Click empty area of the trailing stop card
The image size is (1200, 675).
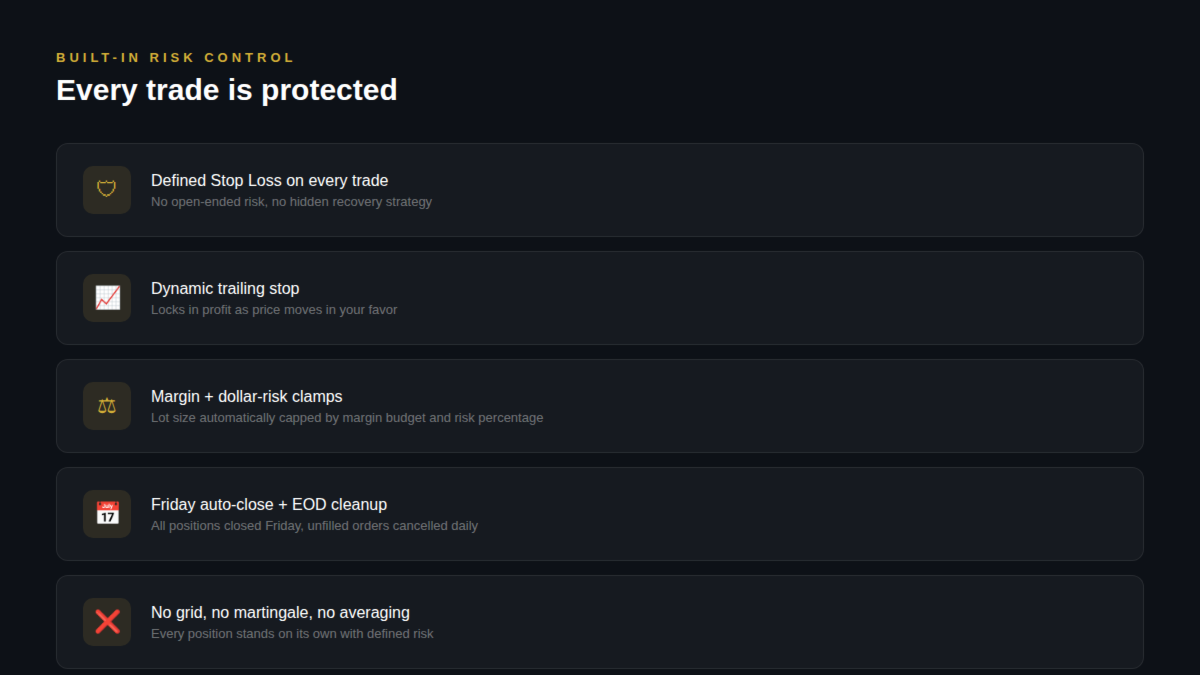click(800, 298)
